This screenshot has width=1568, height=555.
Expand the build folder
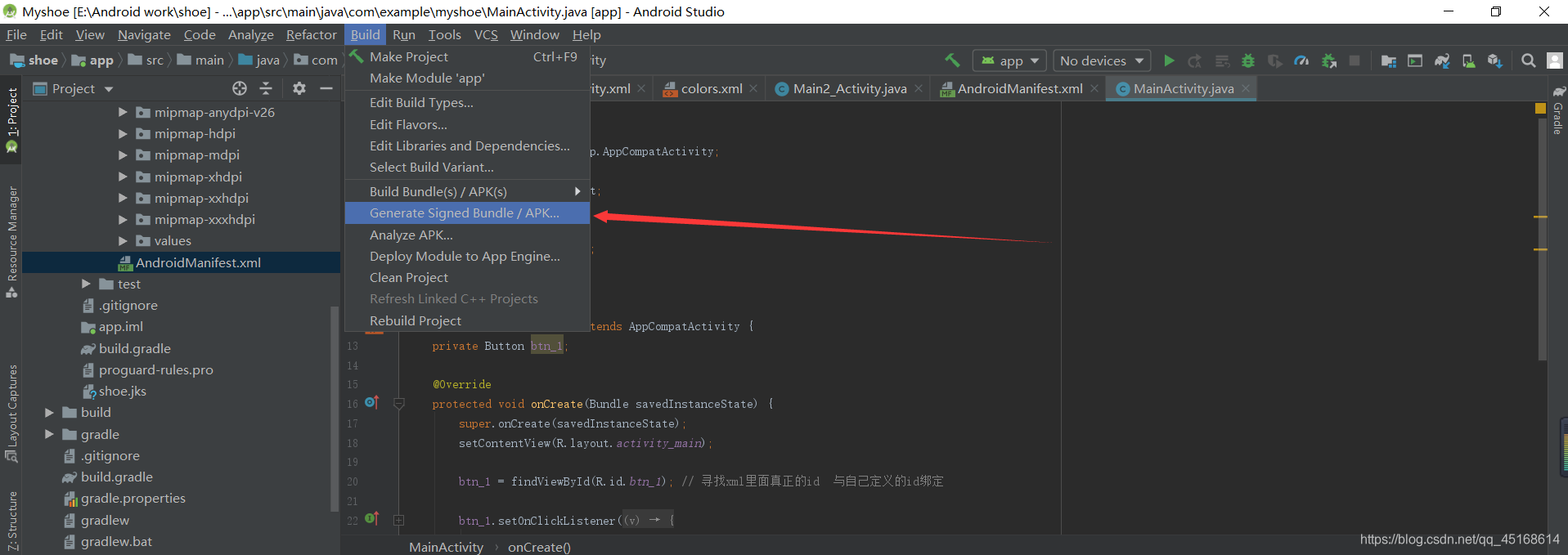click(49, 412)
